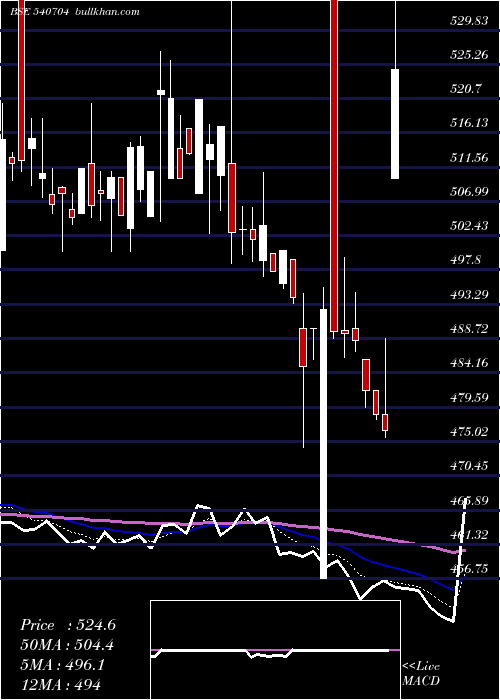Click the 50MA : 504.4 readout
500x700 pixels.
(67, 645)
